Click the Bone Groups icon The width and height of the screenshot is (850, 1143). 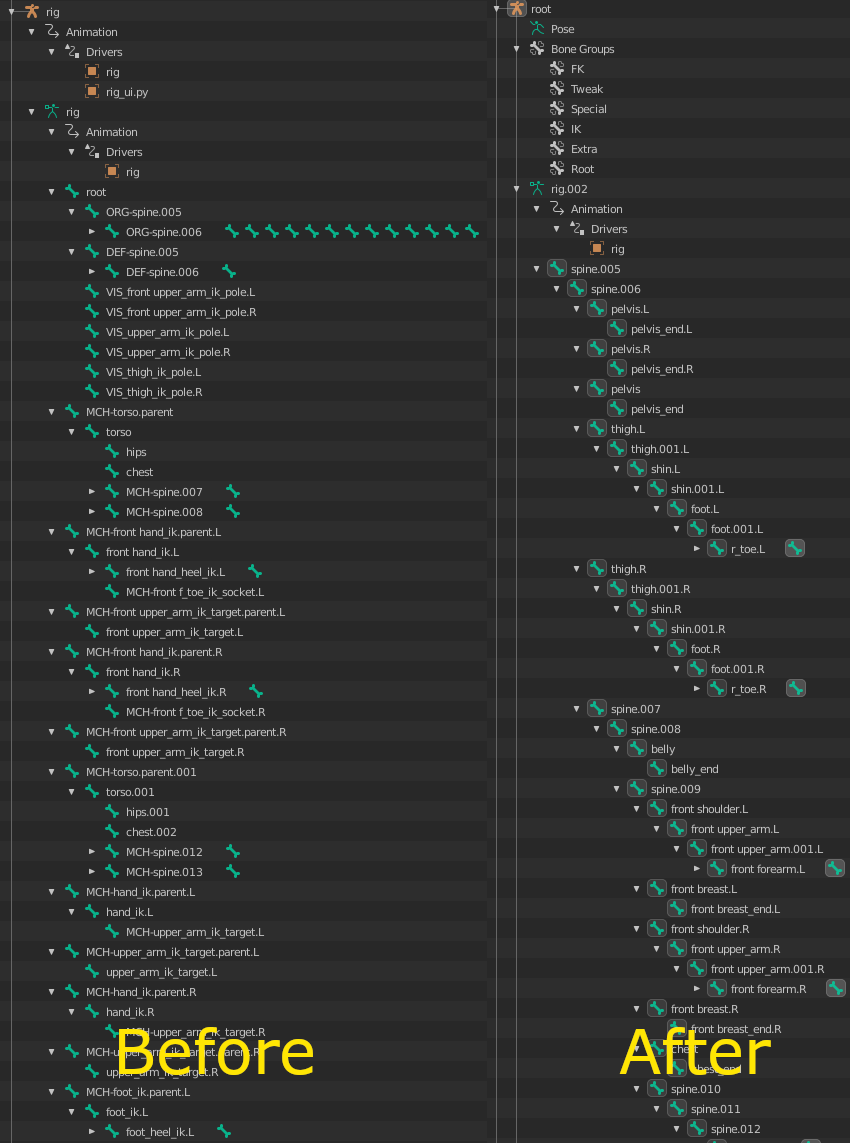[x=537, y=49]
